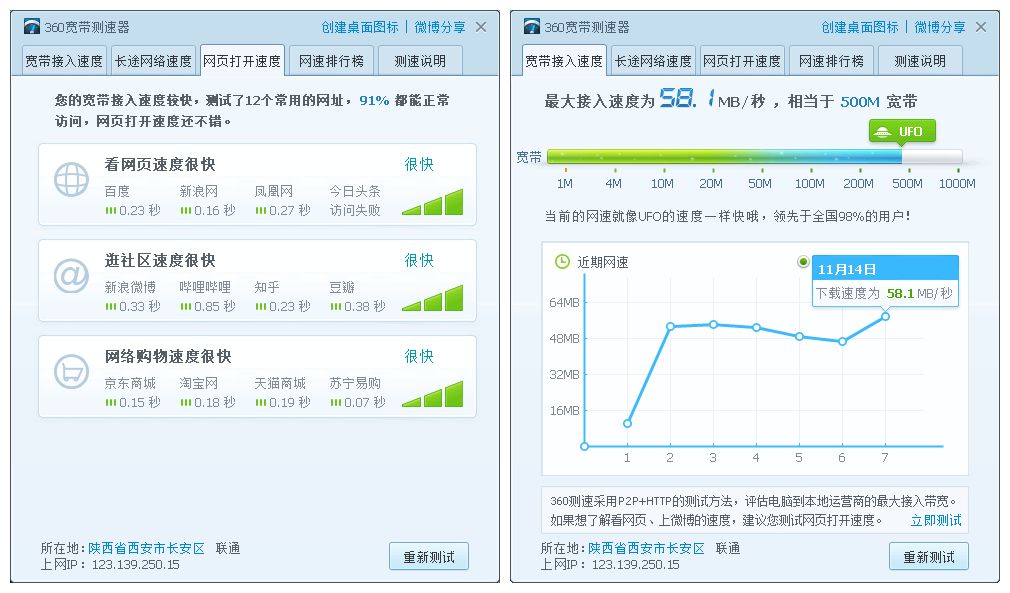Click the 360 logo in the left window title bar
The image size is (1010, 593).
pyautogui.click(x=31, y=27)
